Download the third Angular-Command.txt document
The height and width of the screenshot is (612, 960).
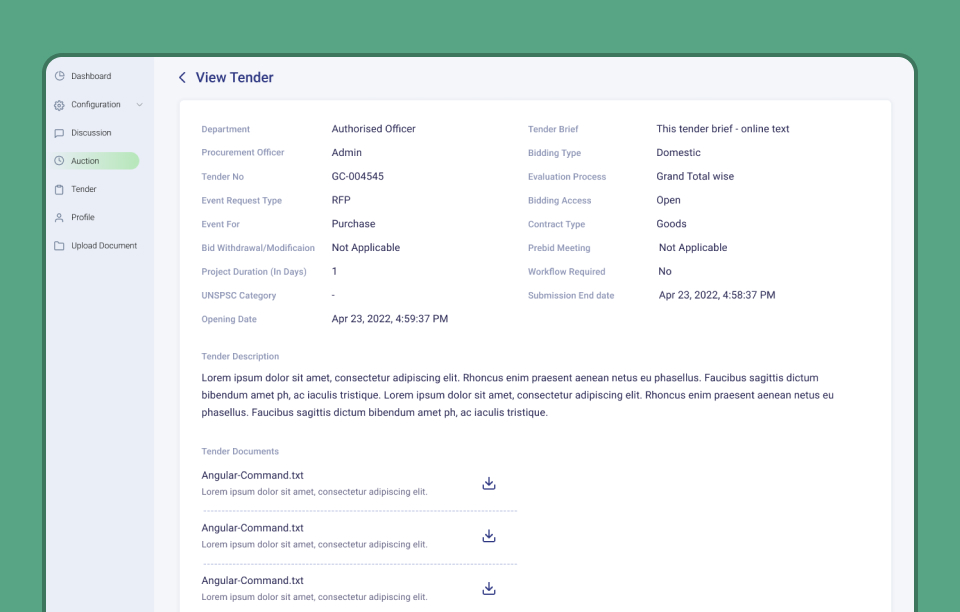[489, 589]
